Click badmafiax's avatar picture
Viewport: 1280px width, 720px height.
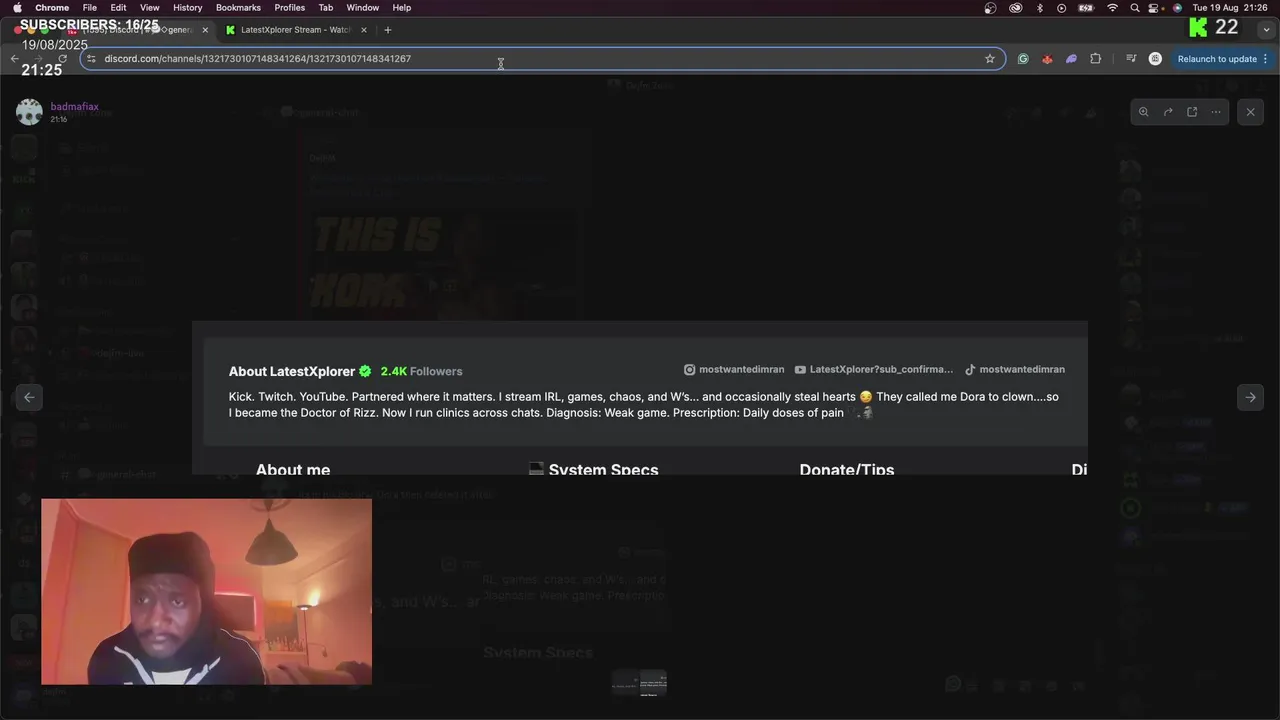[29, 112]
